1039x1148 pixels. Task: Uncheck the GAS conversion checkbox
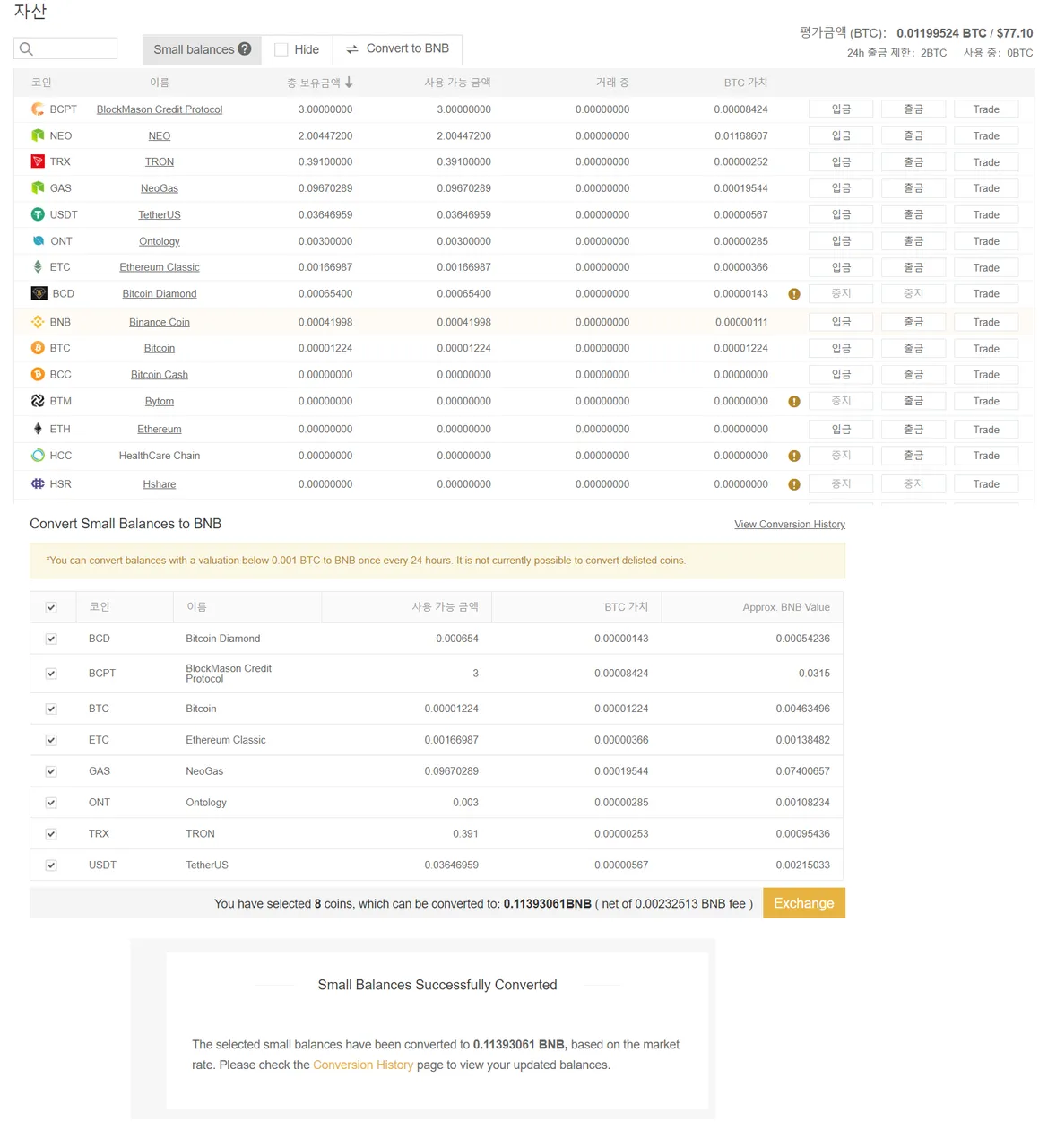[x=51, y=771]
